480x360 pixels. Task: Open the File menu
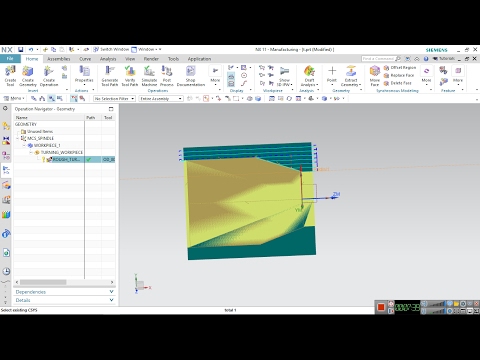pyautogui.click(x=10, y=59)
